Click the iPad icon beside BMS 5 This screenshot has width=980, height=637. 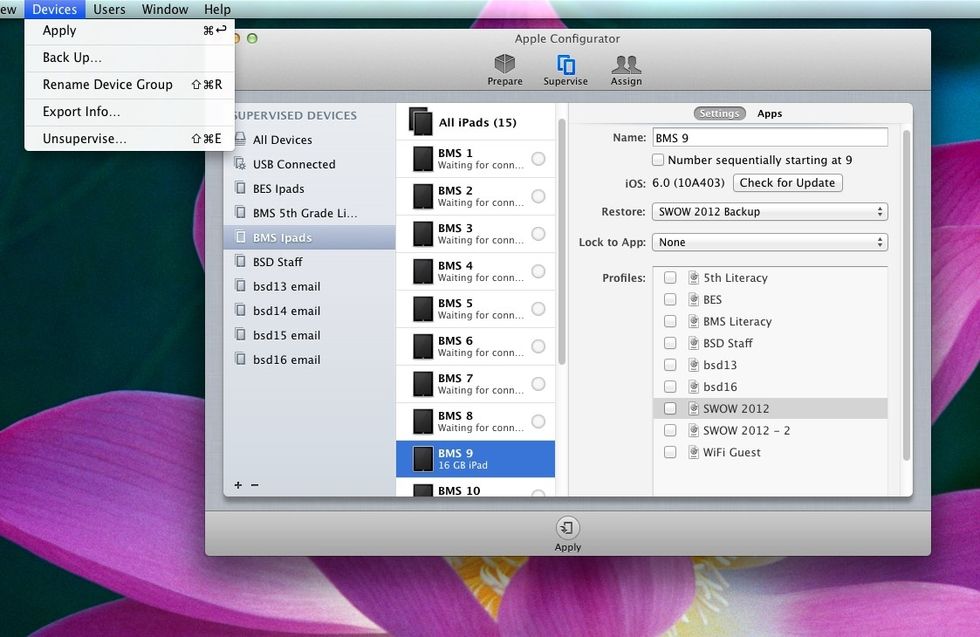tap(423, 309)
